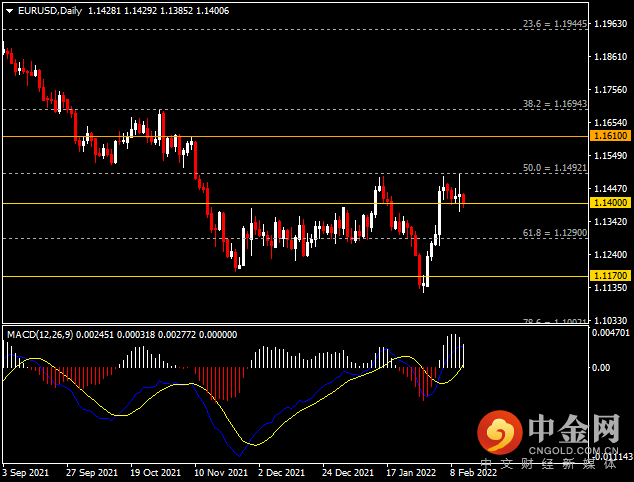This screenshot has width=634, height=482.
Task: Click the 1.11350 price scale value
Action: click(x=611, y=288)
